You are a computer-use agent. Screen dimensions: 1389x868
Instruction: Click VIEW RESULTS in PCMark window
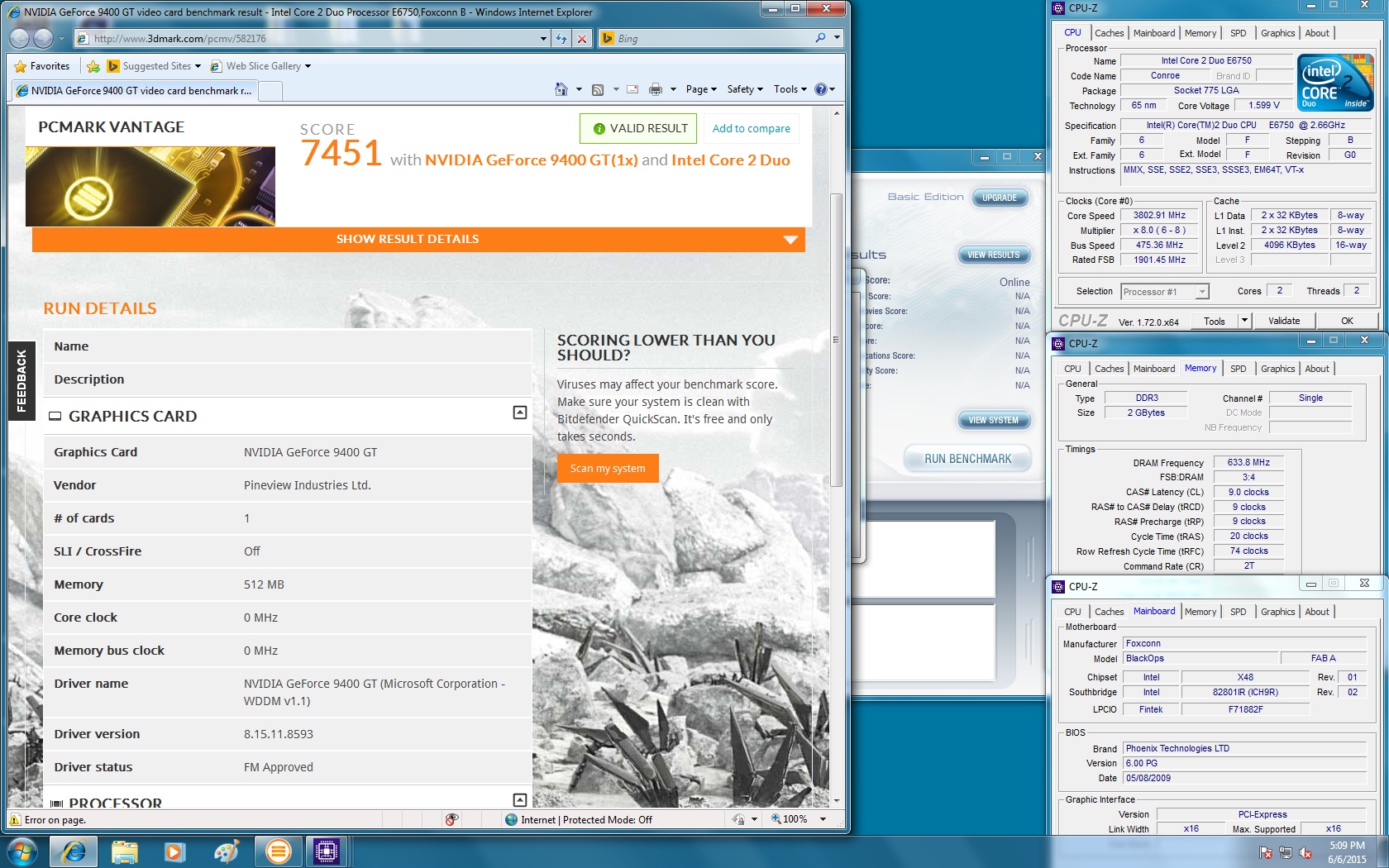click(993, 255)
